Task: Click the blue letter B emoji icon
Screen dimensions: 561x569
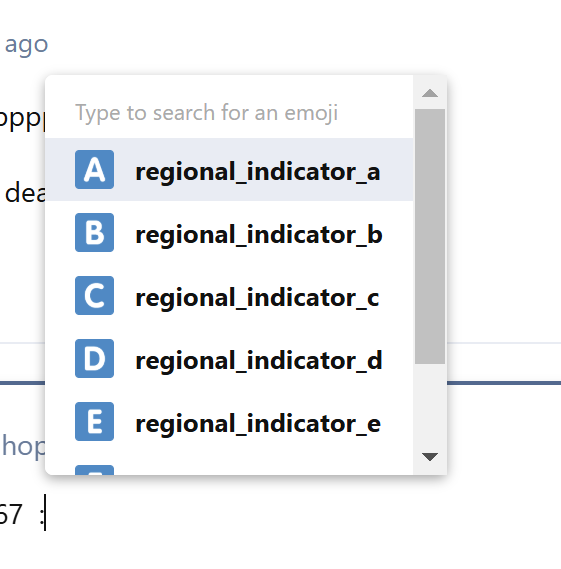Action: (x=94, y=233)
